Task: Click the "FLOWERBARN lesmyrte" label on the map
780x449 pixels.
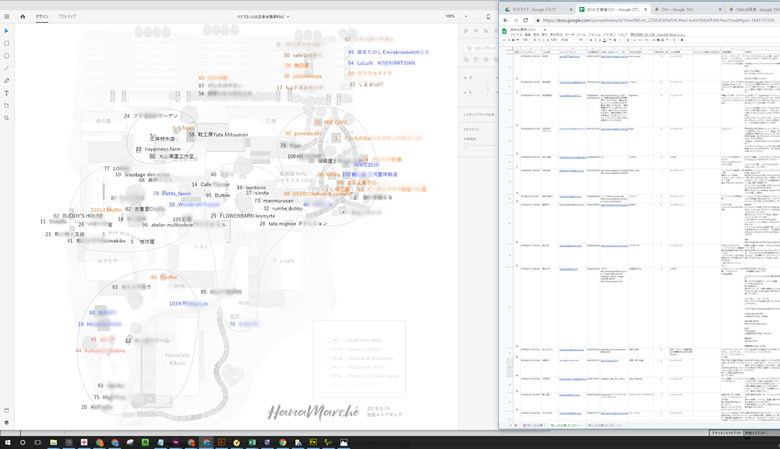Action: tap(247, 216)
